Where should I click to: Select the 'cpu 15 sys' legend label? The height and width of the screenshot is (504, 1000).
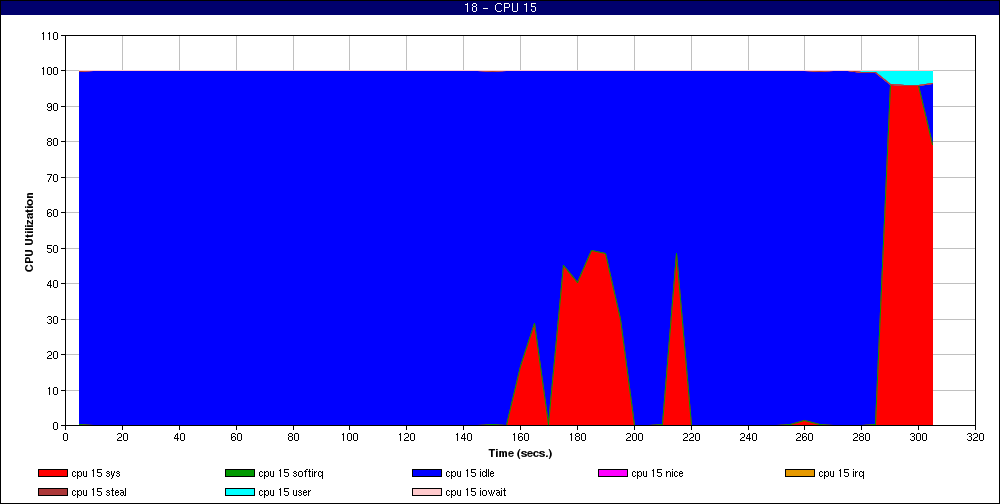pos(96,473)
